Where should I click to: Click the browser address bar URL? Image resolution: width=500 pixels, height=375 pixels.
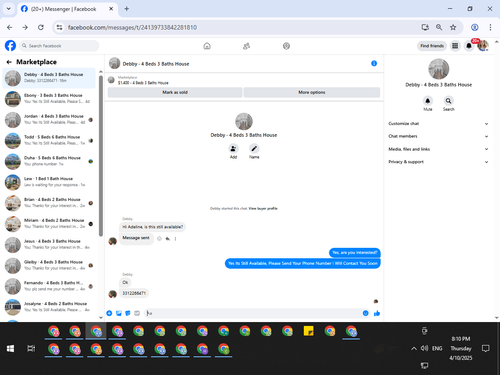point(132,27)
